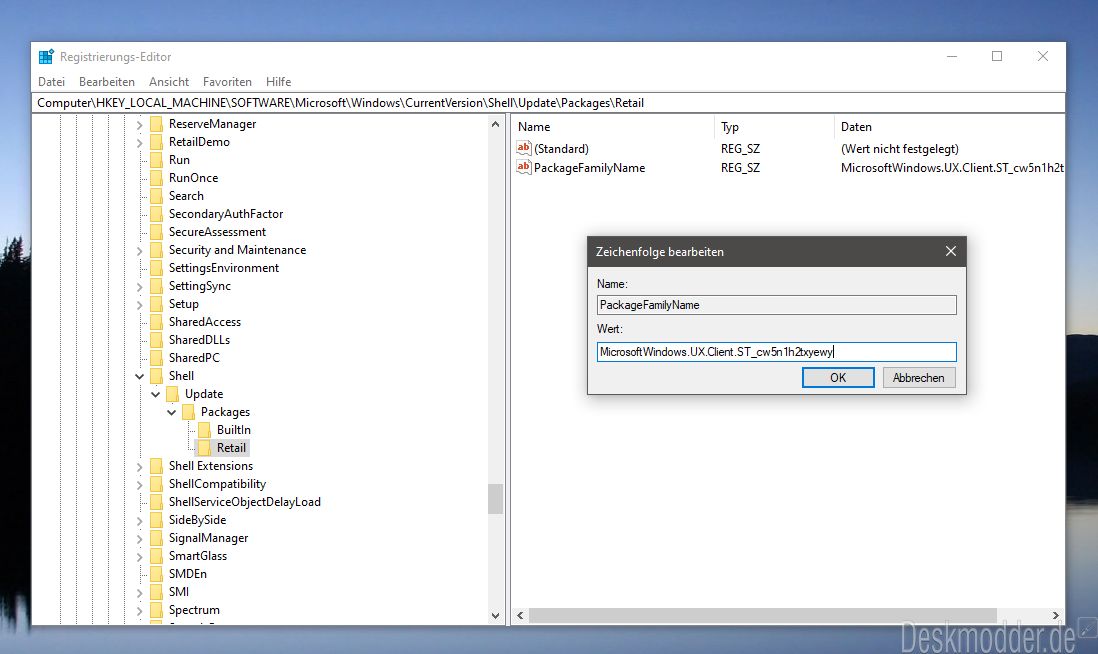Click the SharedDLLs folder icon
The image size is (1098, 654).
157,340
